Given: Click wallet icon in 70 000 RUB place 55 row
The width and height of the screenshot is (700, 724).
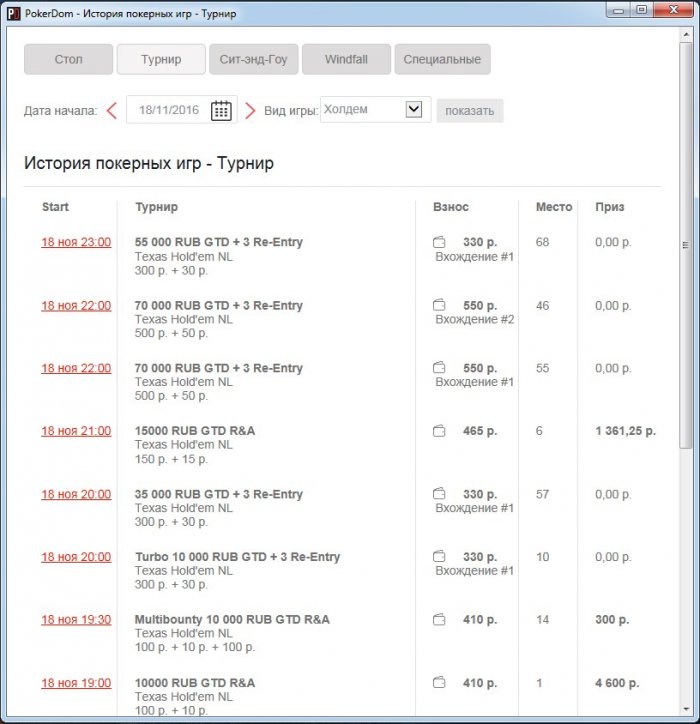Looking at the screenshot, I should (439, 368).
